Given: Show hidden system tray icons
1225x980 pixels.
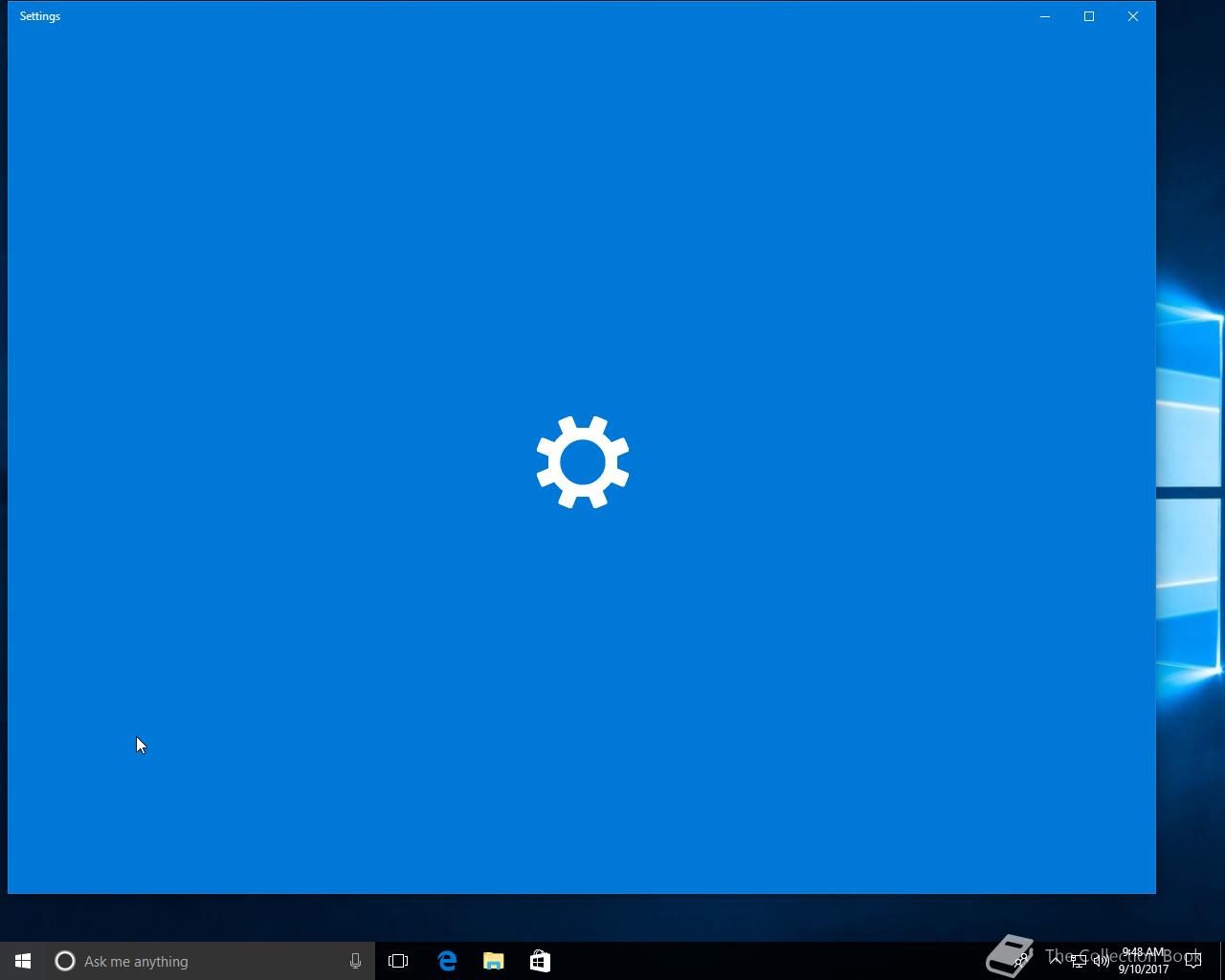Looking at the screenshot, I should click(x=1056, y=961).
